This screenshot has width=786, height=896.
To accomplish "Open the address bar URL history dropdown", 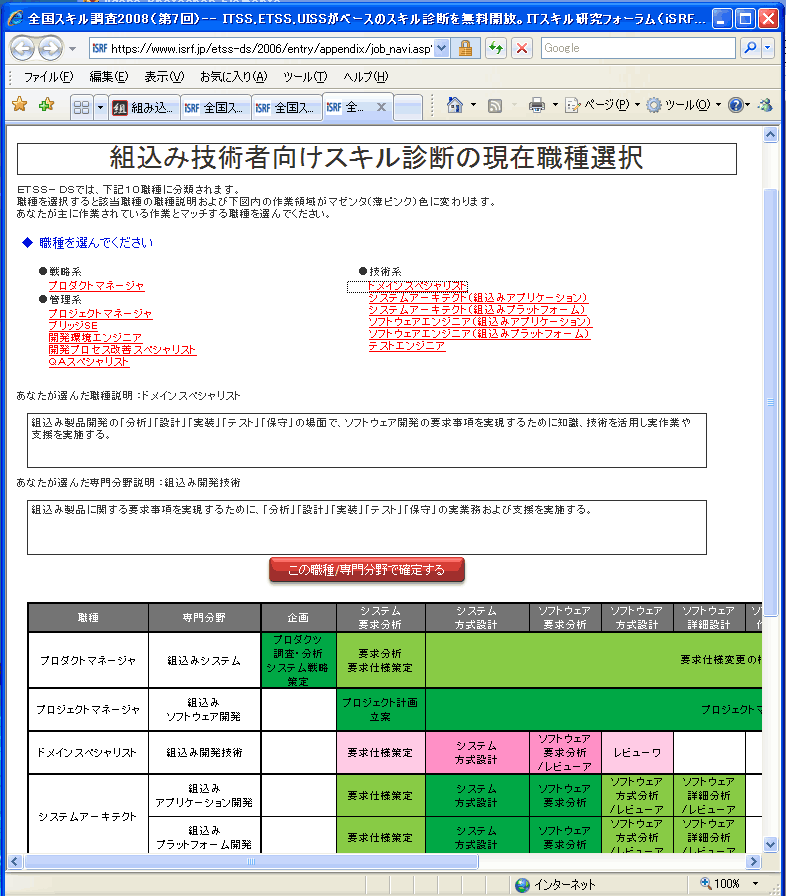I will [x=442, y=49].
